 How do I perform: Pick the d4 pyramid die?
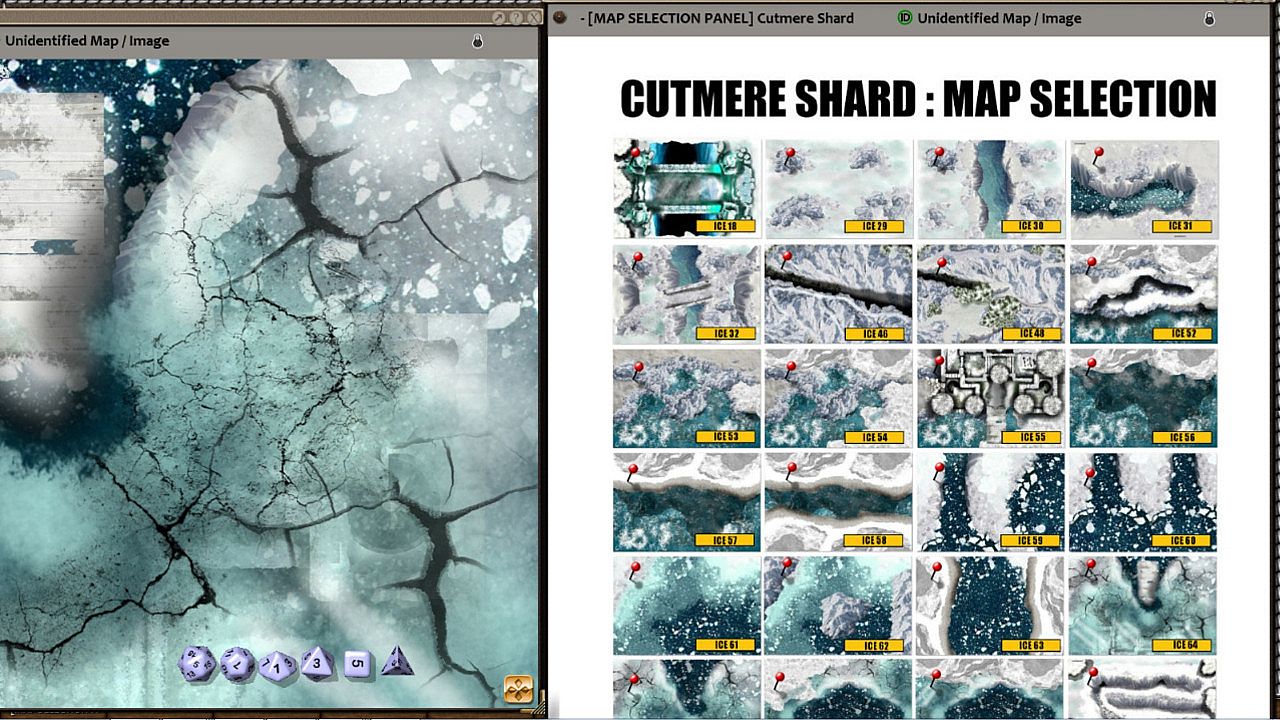pos(396,661)
